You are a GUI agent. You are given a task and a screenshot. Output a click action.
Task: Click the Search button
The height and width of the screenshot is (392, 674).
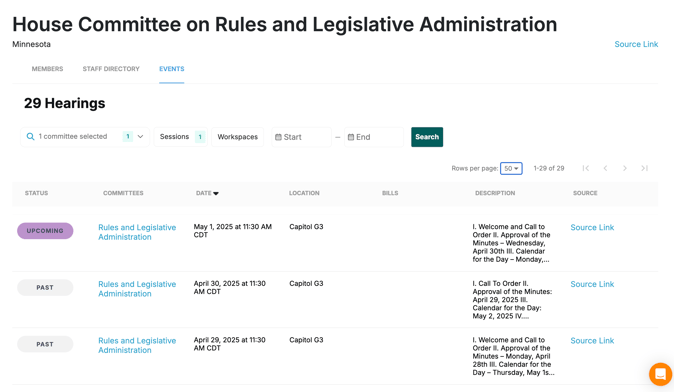427,137
